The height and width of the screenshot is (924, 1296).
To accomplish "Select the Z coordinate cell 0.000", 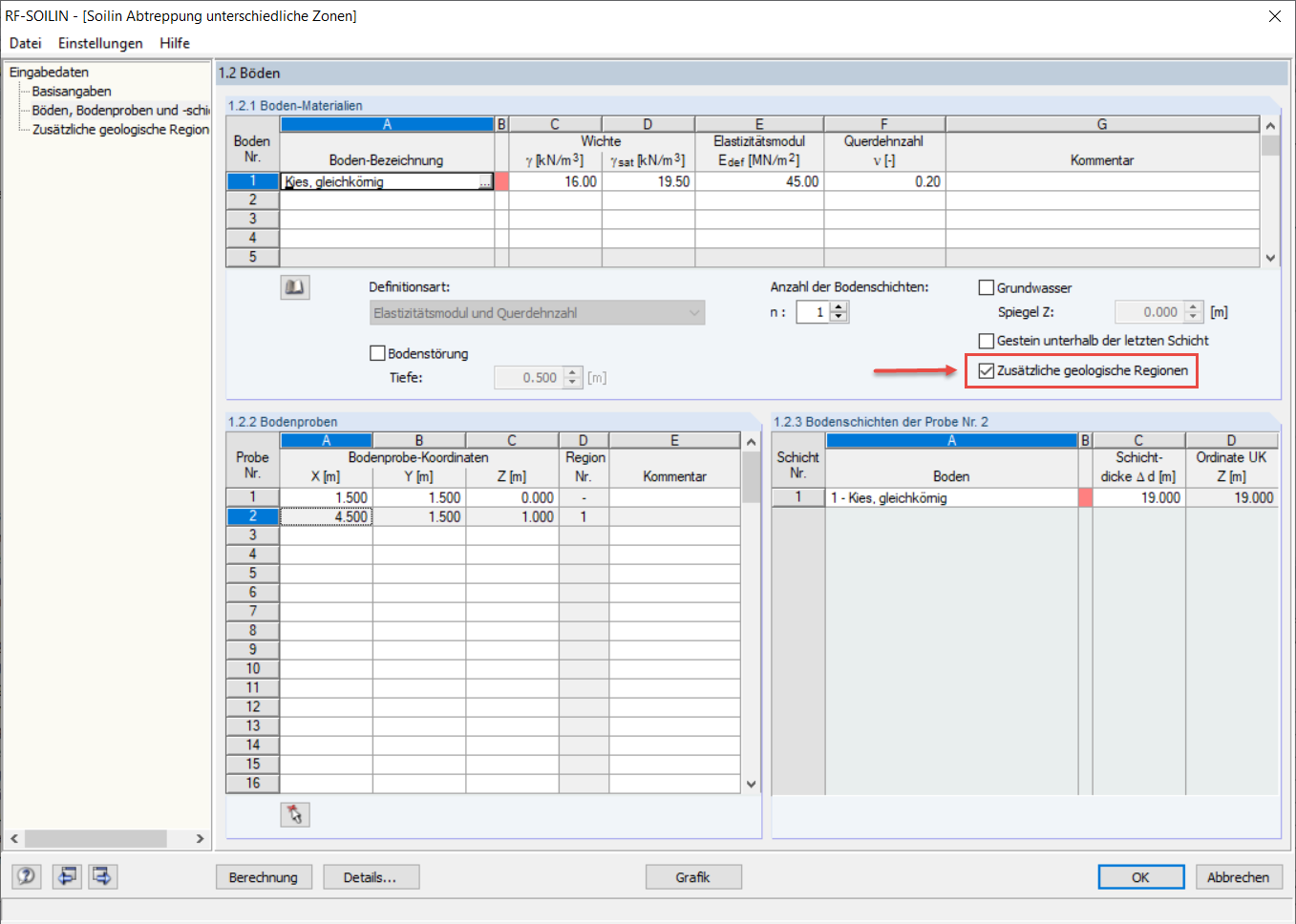I will pyautogui.click(x=512, y=497).
